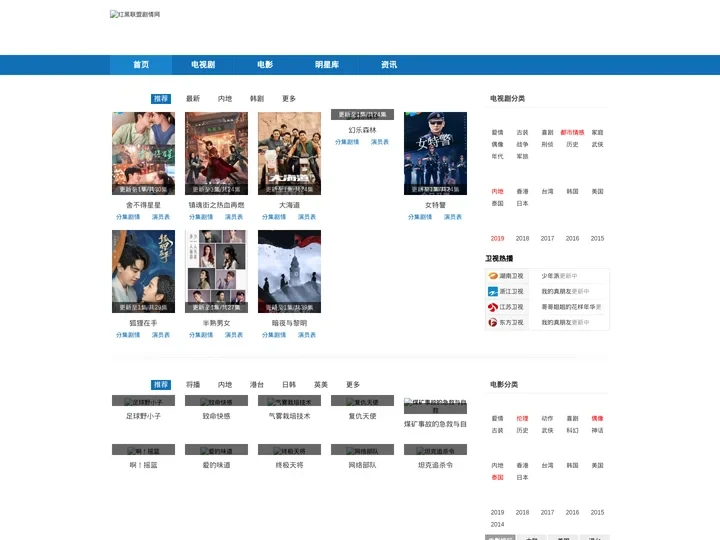Choose 伦理 in the movie categories
This screenshot has width=720, height=540.
[523, 419]
